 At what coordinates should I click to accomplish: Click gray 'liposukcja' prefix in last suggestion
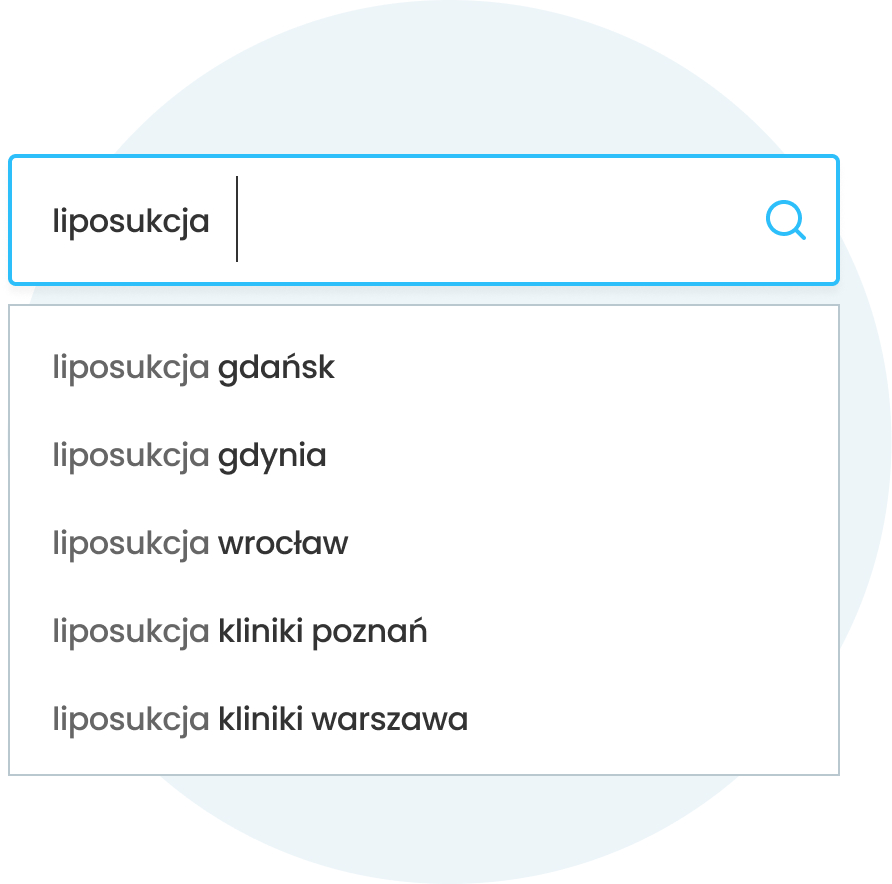click(x=131, y=721)
